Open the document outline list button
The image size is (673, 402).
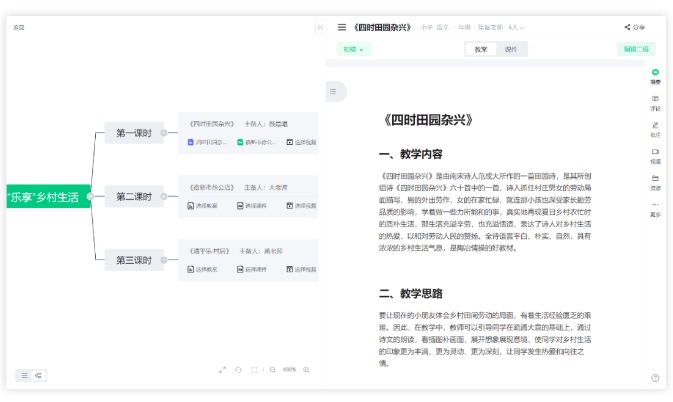pyautogui.click(x=333, y=91)
